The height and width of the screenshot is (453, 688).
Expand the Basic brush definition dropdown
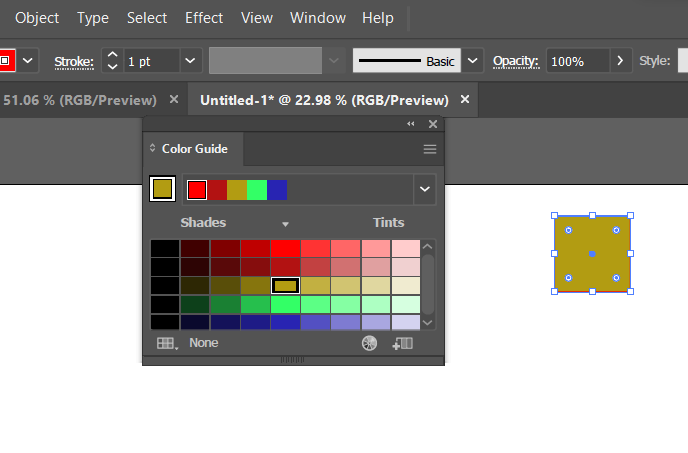pos(472,61)
